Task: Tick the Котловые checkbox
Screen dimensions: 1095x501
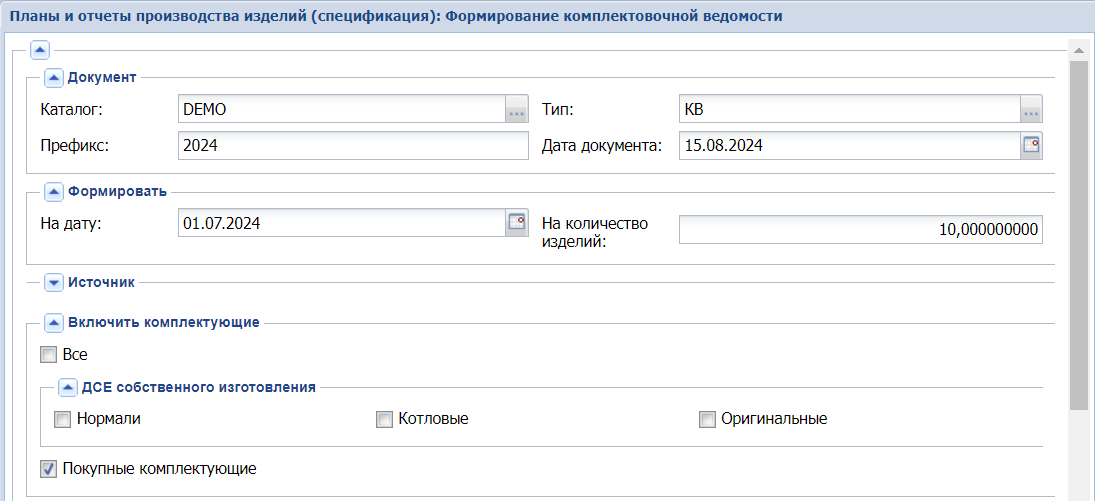Action: pyautogui.click(x=384, y=419)
